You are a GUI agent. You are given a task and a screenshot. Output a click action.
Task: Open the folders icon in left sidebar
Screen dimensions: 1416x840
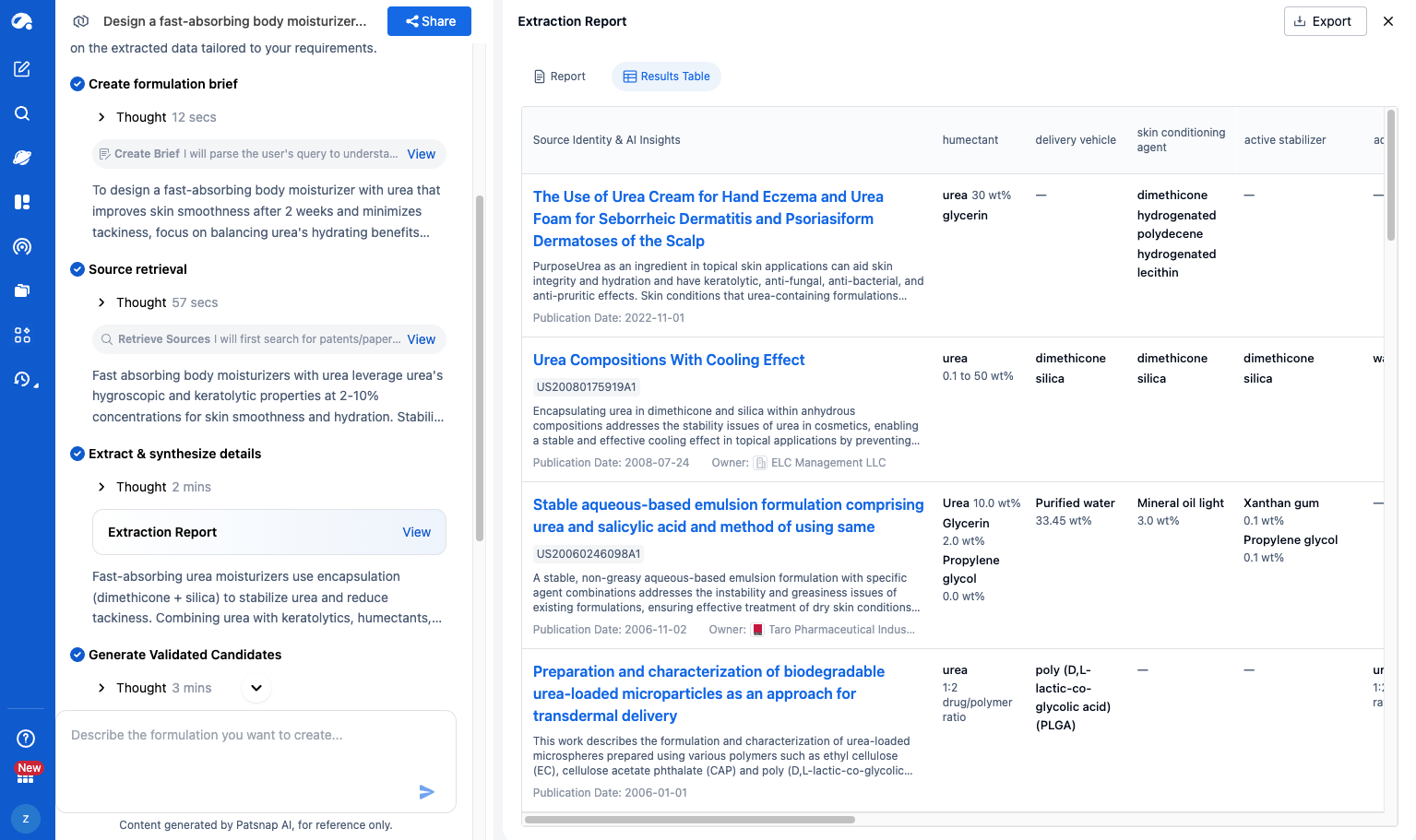tap(22, 290)
